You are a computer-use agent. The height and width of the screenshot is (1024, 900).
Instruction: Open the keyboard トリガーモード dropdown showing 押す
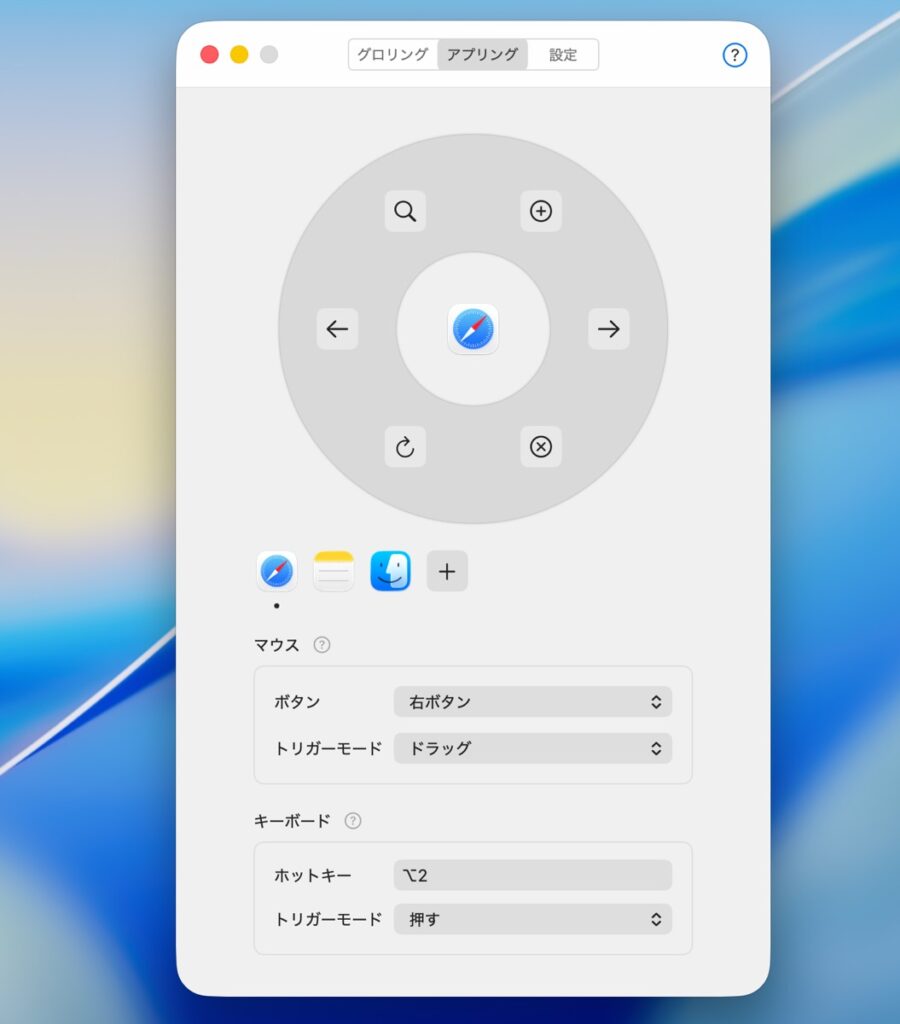coord(533,919)
